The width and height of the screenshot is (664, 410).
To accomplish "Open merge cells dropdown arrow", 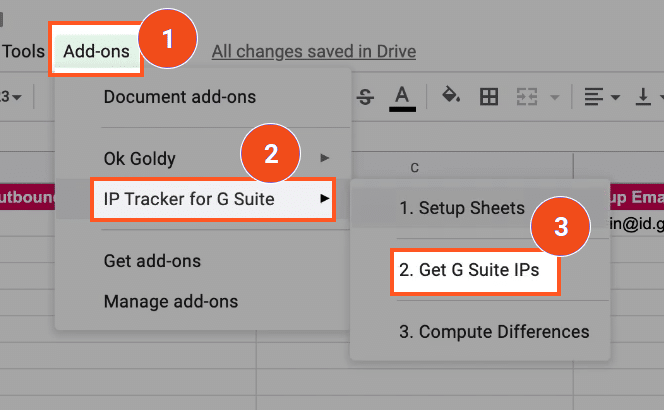I will 554,98.
